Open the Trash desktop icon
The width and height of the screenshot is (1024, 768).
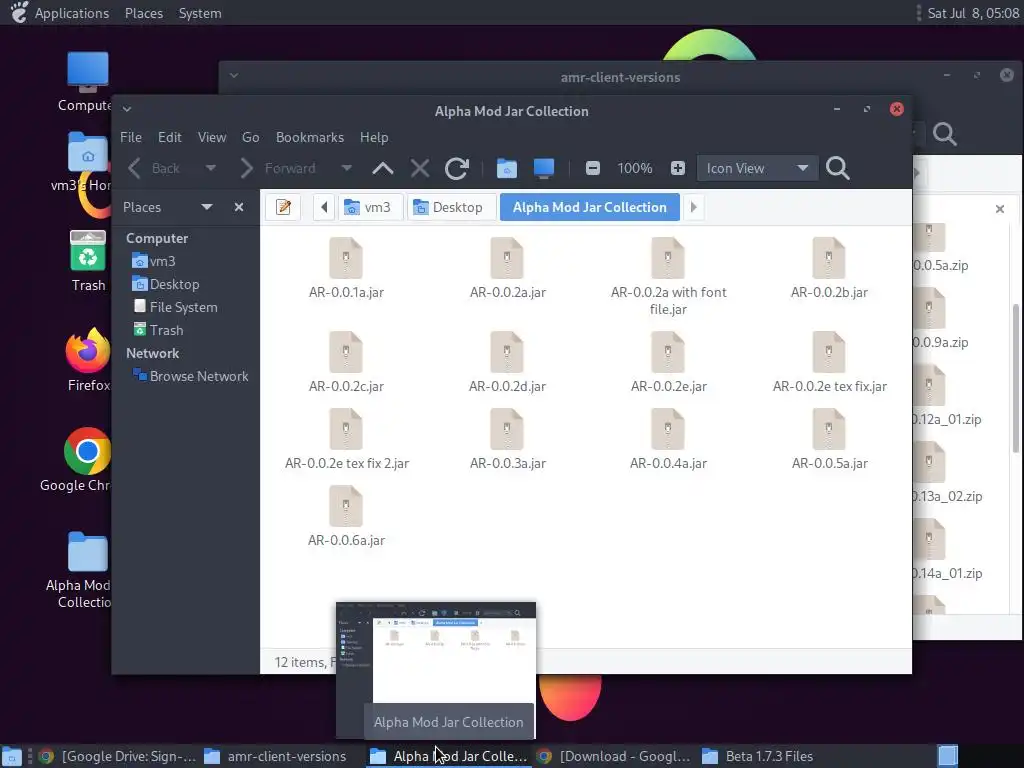[88, 261]
